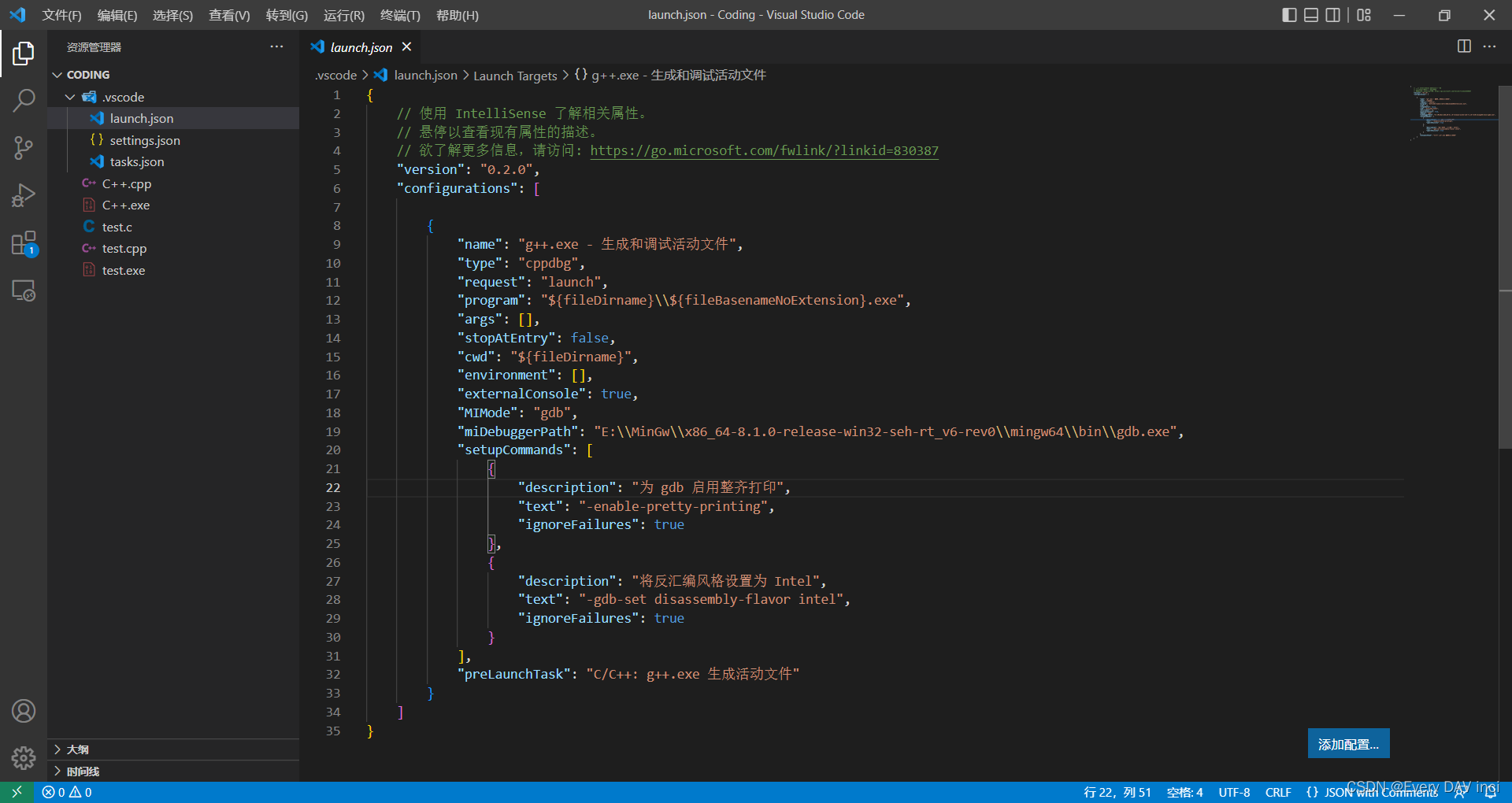
Task: Open the 查看(V) menu
Action: [229, 15]
